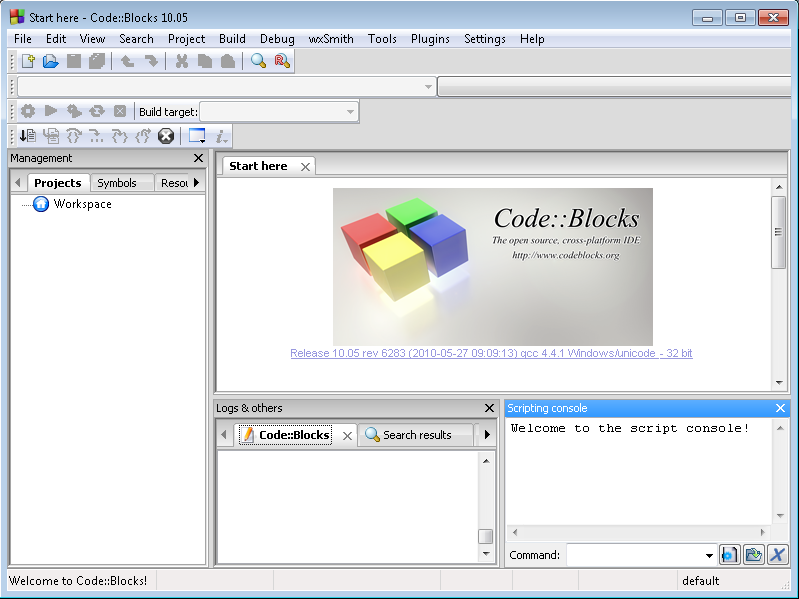Click the Save all files icon
Viewport: 799px width, 599px height.
(97, 61)
